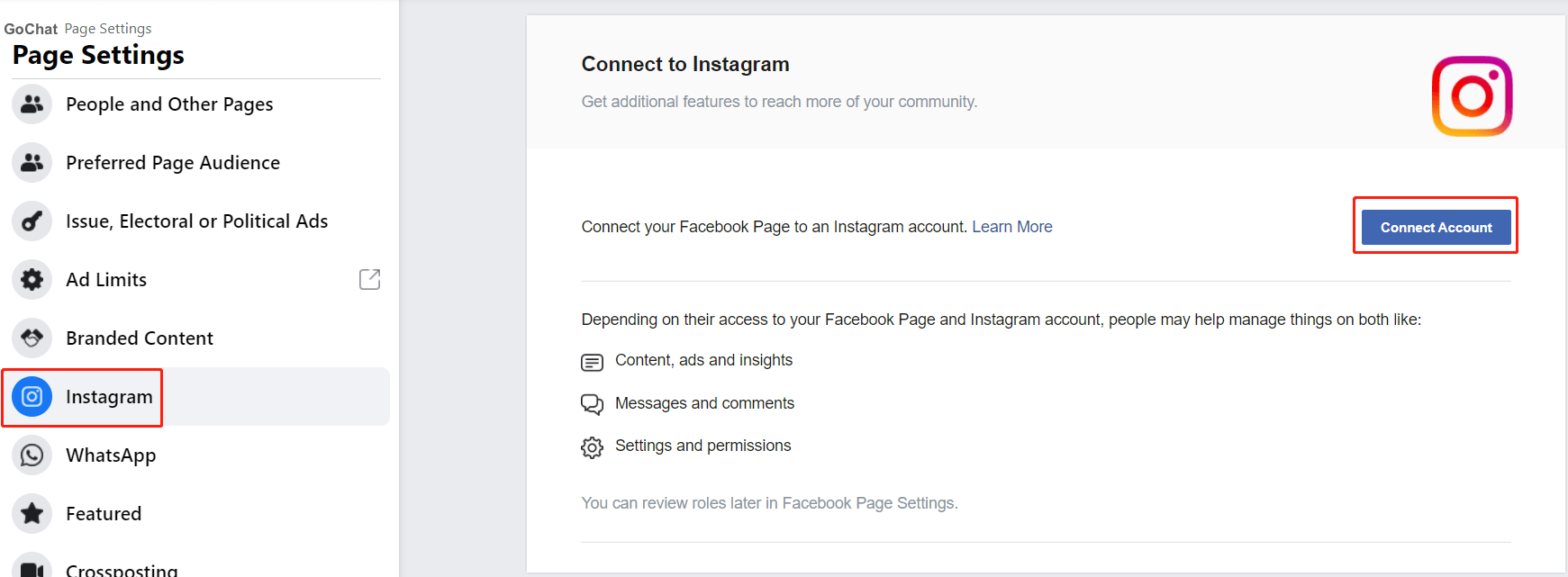This screenshot has height=577, width=1568.
Task: Click the Preferred Page Audience icon
Action: [32, 163]
